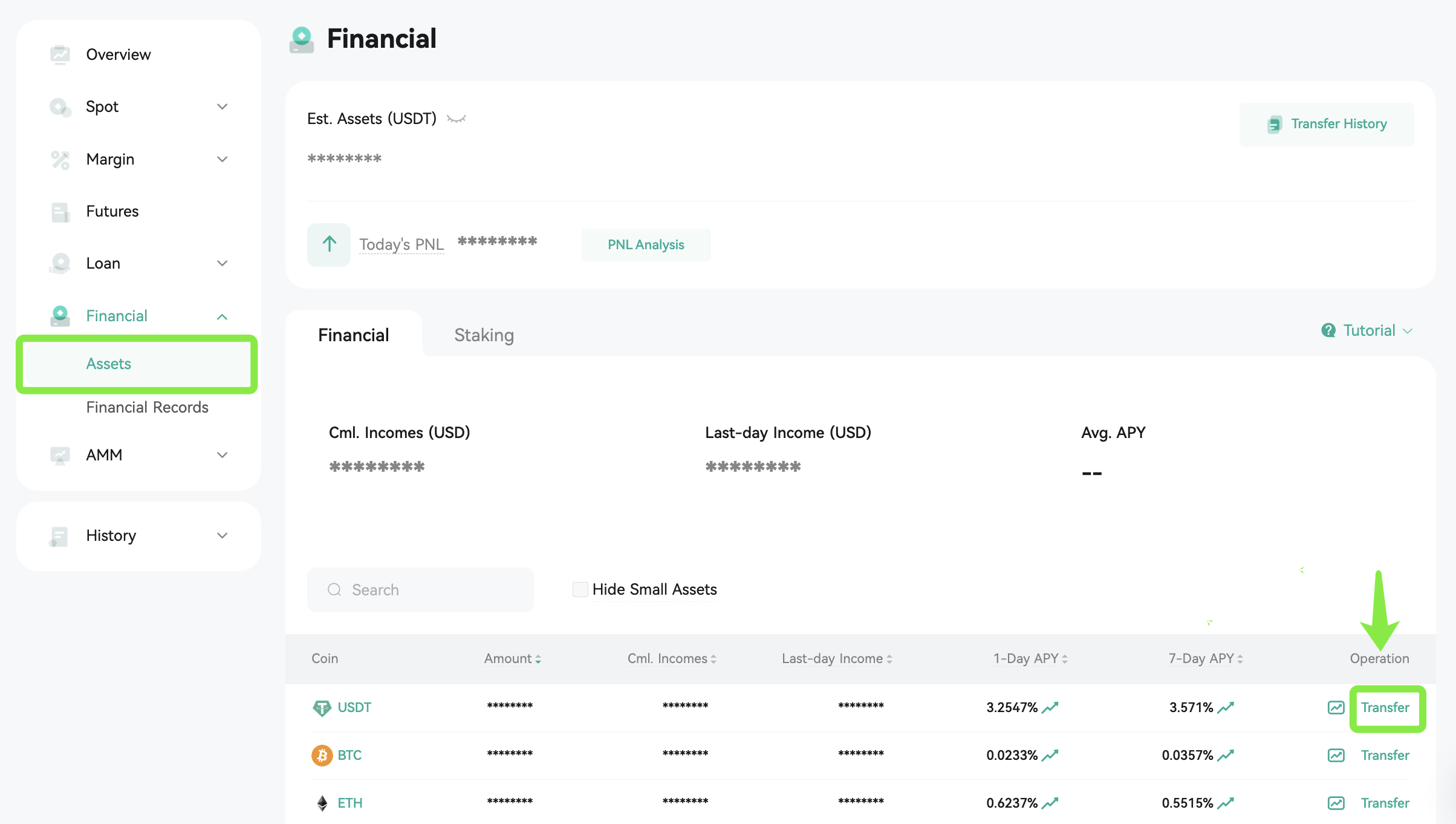Image resolution: width=1456 pixels, height=824 pixels.
Task: Click the Transfer History document icon
Action: coord(1275,124)
